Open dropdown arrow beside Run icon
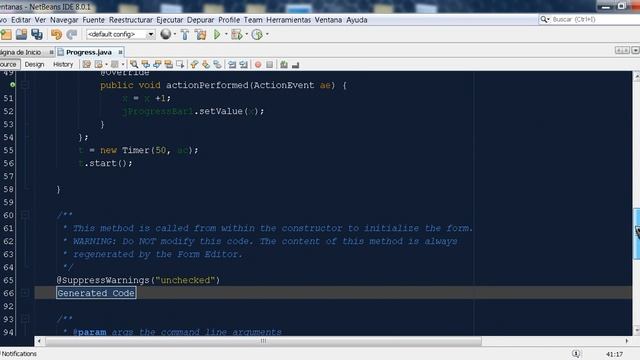Viewport: 640px width, 360px height. pyautogui.click(x=226, y=34)
